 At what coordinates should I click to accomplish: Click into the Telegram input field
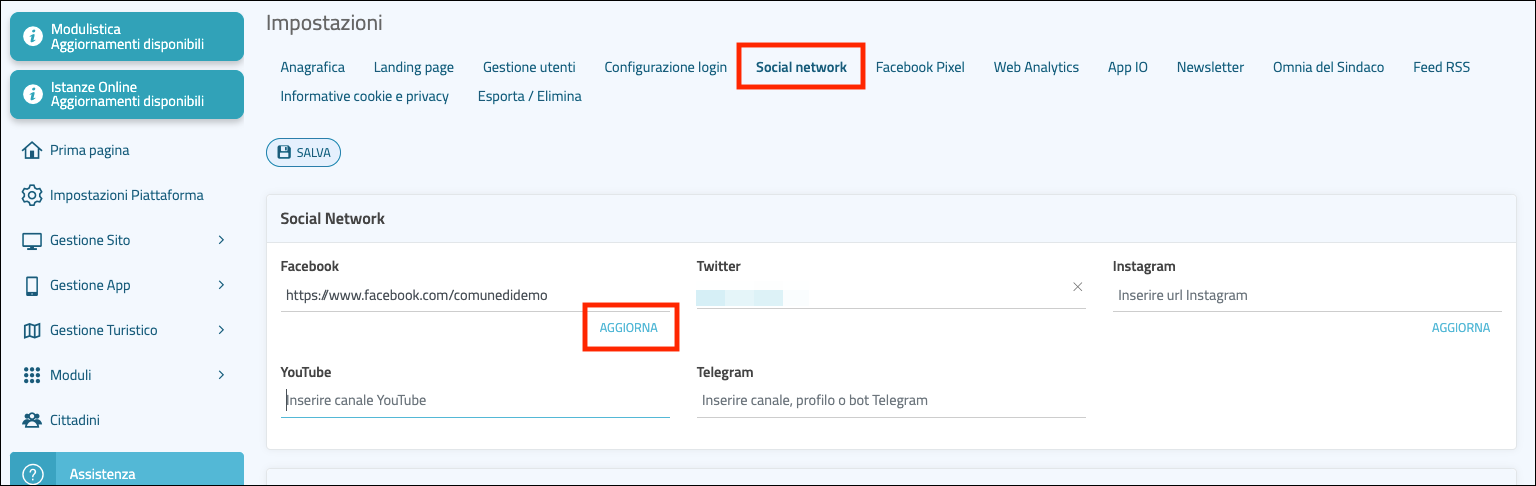(x=890, y=400)
